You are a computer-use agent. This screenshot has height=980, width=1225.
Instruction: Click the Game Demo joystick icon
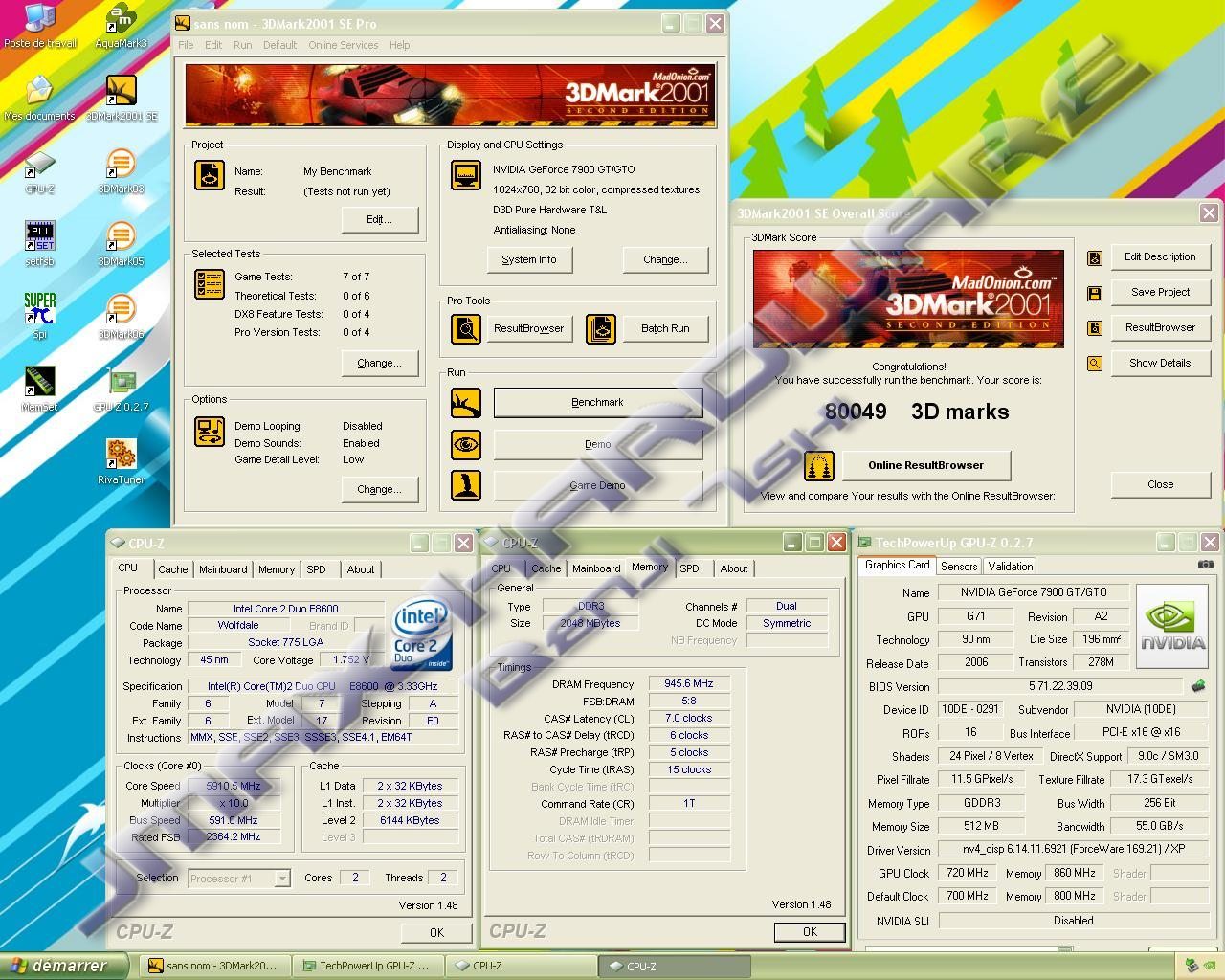click(466, 485)
